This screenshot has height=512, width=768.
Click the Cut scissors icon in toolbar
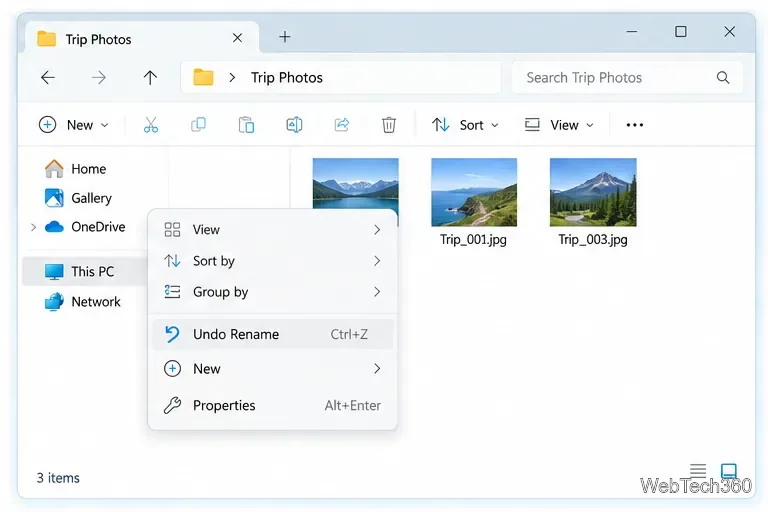tap(151, 125)
